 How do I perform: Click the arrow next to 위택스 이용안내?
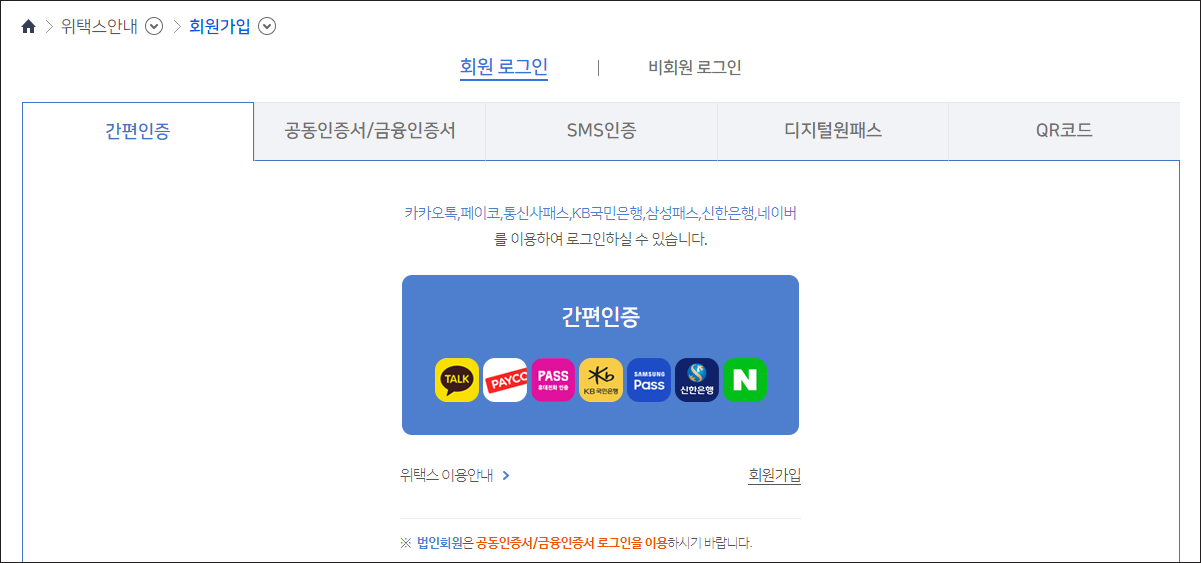click(x=506, y=476)
